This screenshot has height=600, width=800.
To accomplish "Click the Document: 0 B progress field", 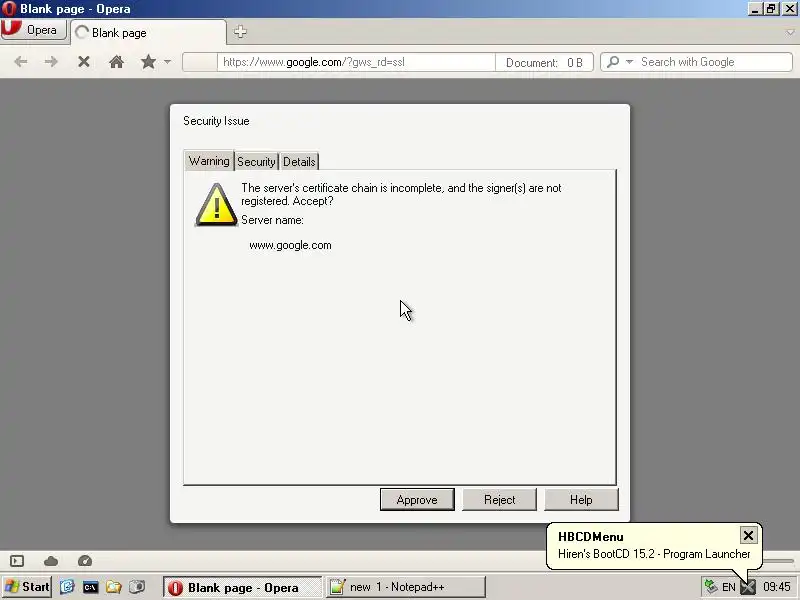I will 544,62.
